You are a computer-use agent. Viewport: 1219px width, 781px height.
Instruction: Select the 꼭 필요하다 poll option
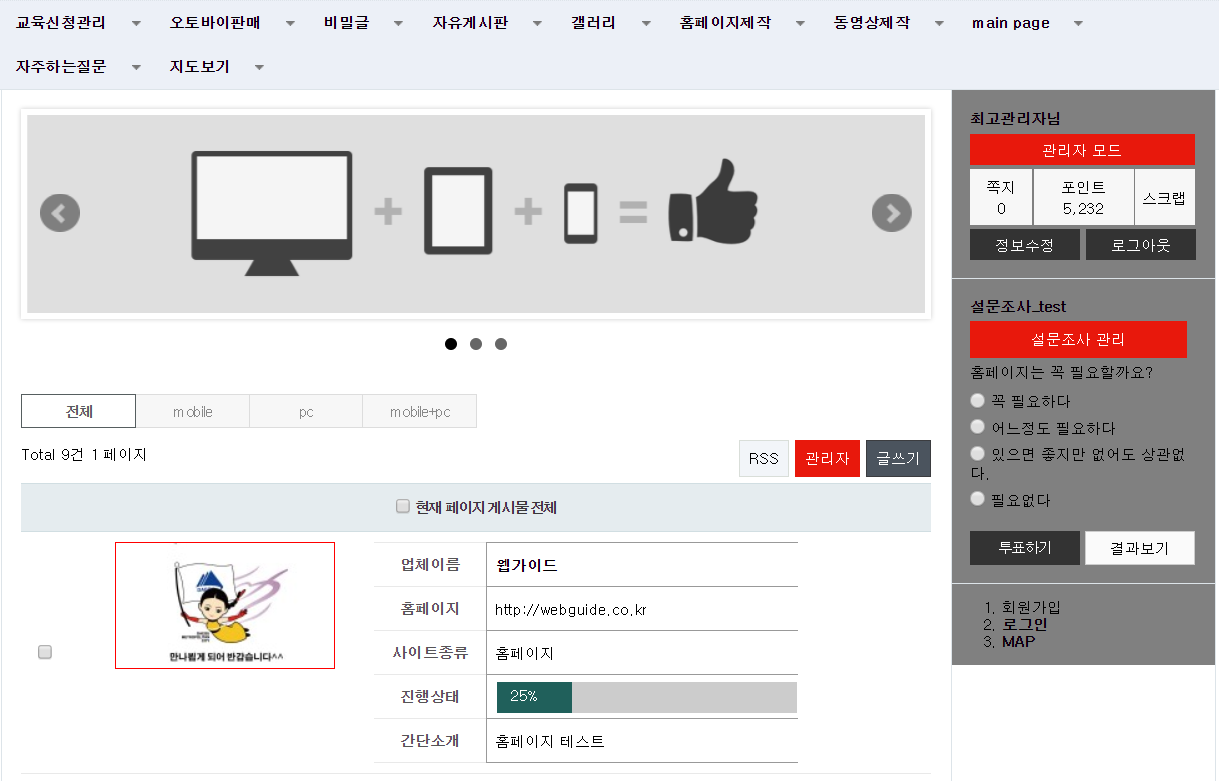coord(978,400)
